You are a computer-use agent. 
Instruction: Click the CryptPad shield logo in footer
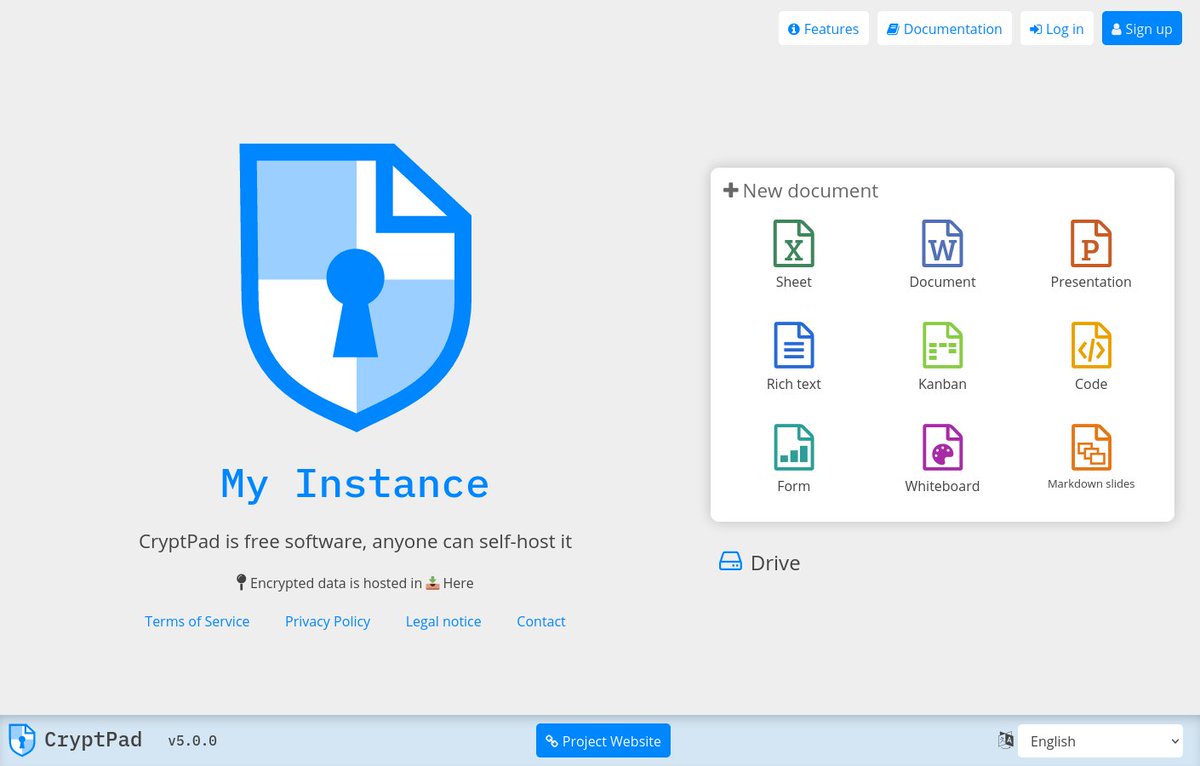22,740
